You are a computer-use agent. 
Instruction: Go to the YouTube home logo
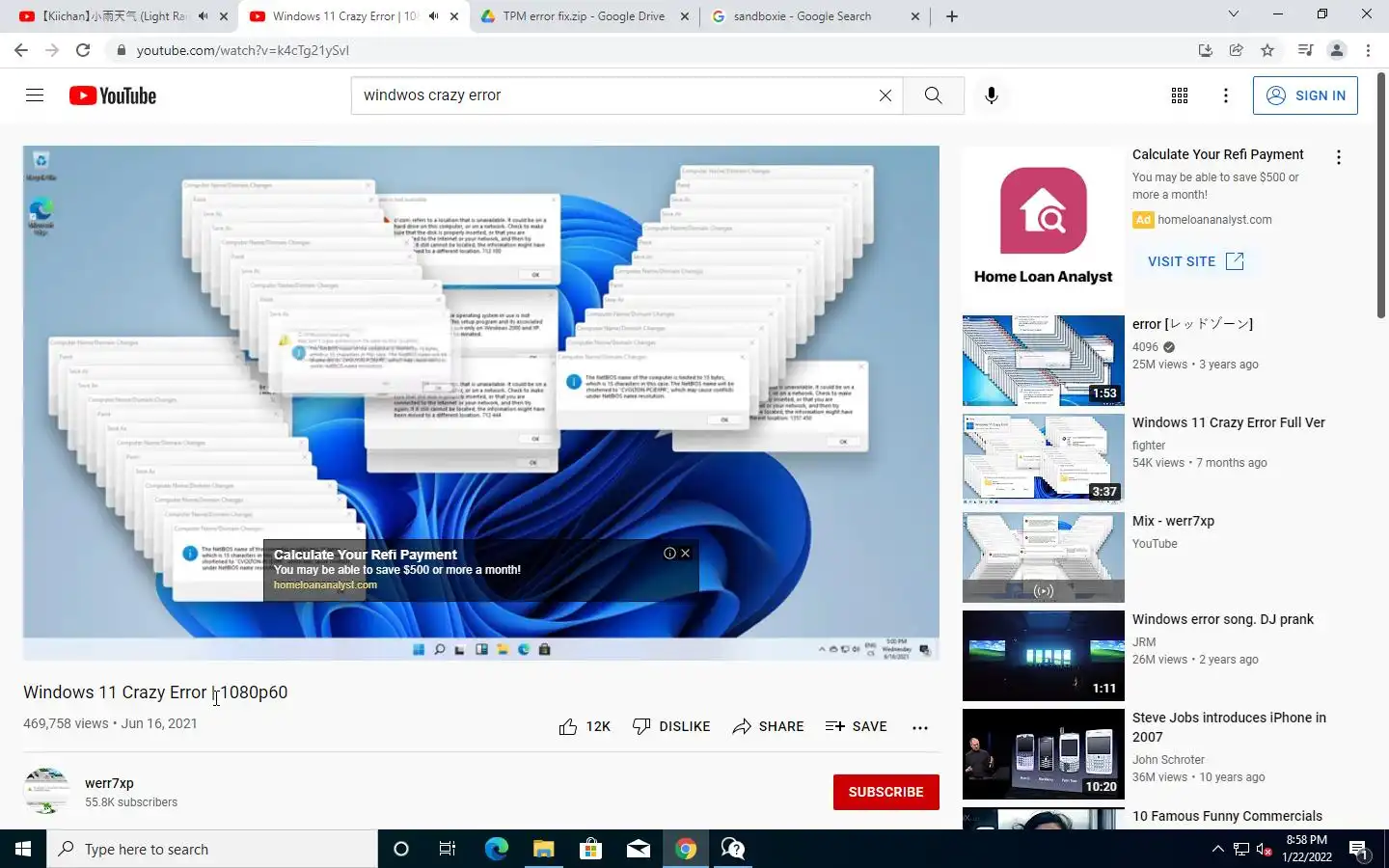coord(113,95)
